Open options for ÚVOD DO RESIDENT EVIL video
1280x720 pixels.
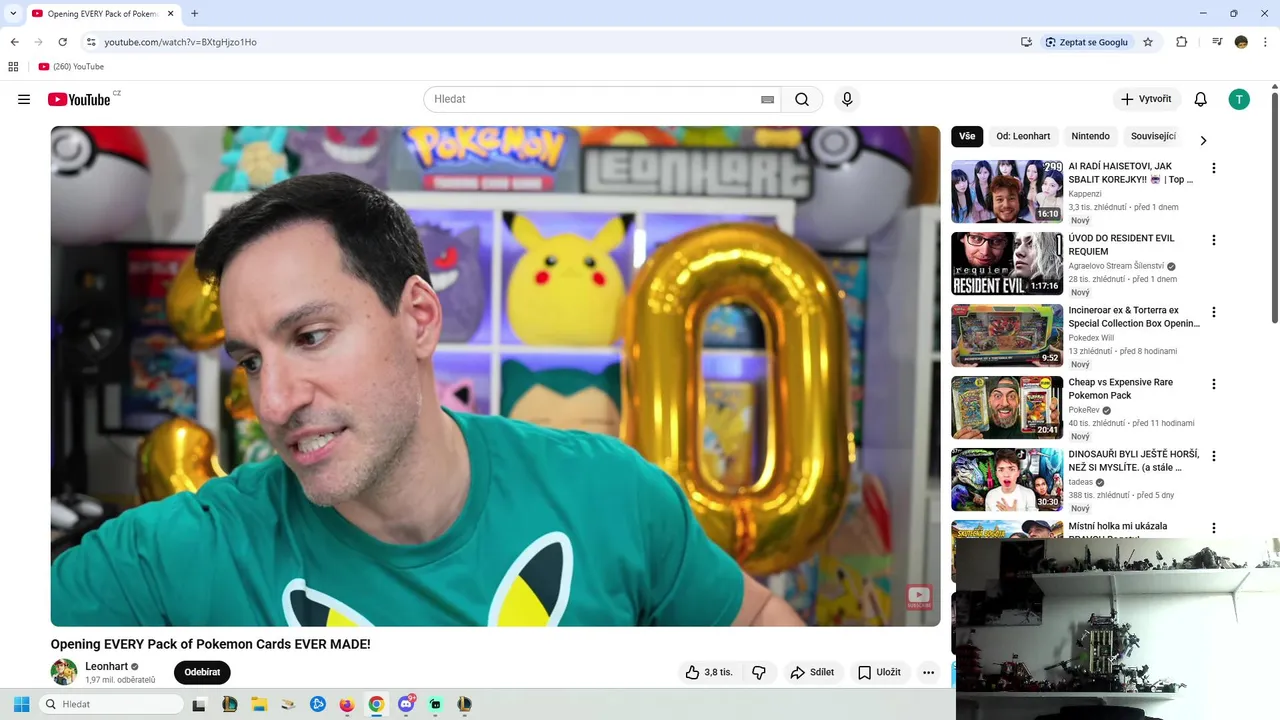click(1214, 240)
